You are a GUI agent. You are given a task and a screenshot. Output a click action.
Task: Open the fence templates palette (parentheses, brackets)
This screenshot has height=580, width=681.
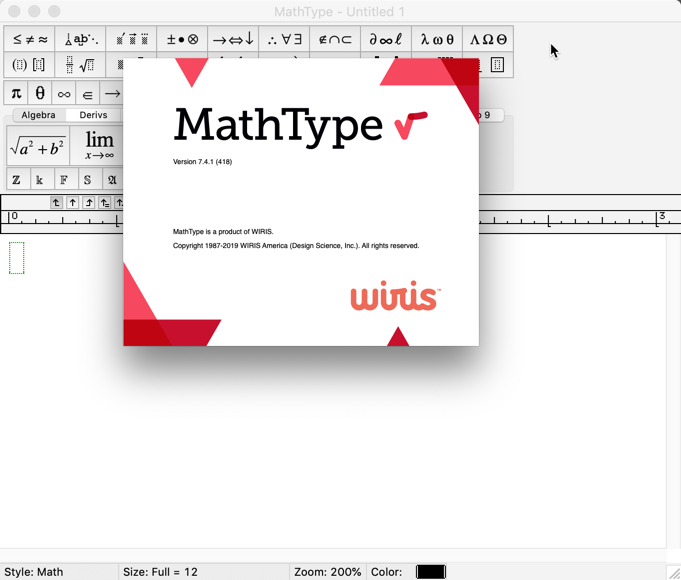click(x=30, y=65)
